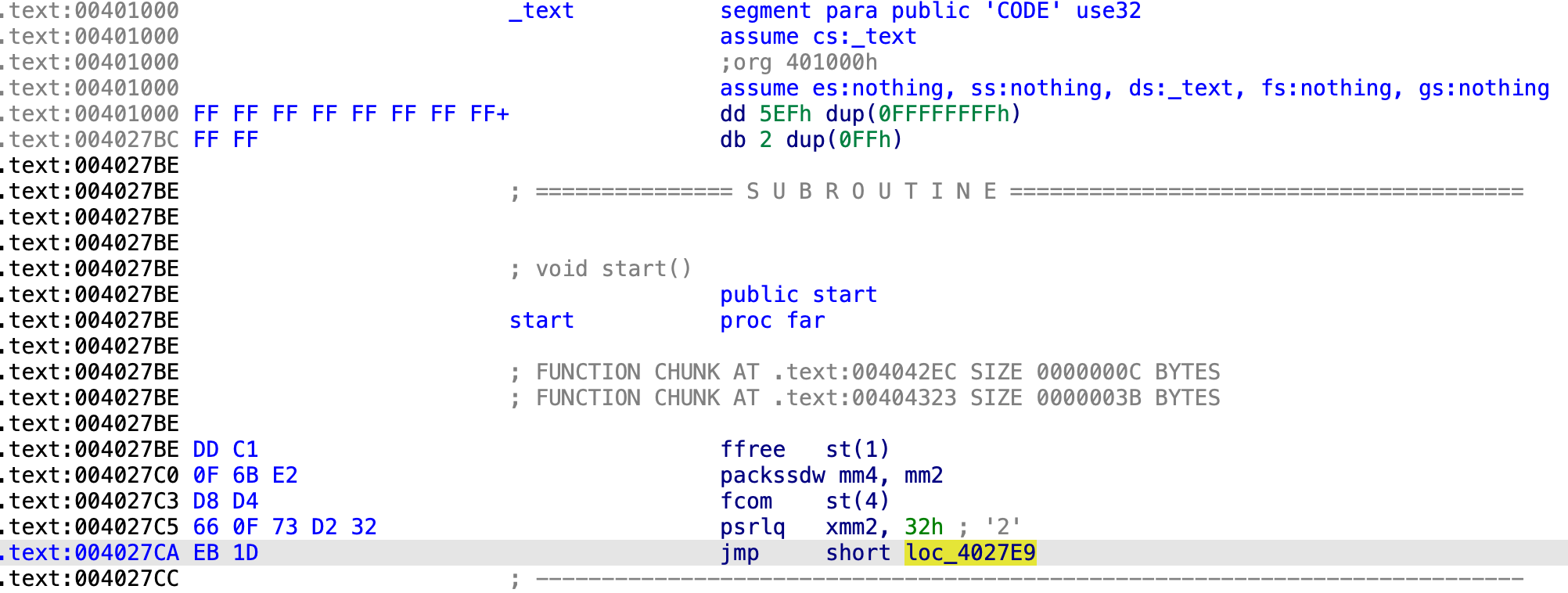1568x593 pixels.
Task: Select the fcom st(4) instruction
Action: (x=804, y=501)
